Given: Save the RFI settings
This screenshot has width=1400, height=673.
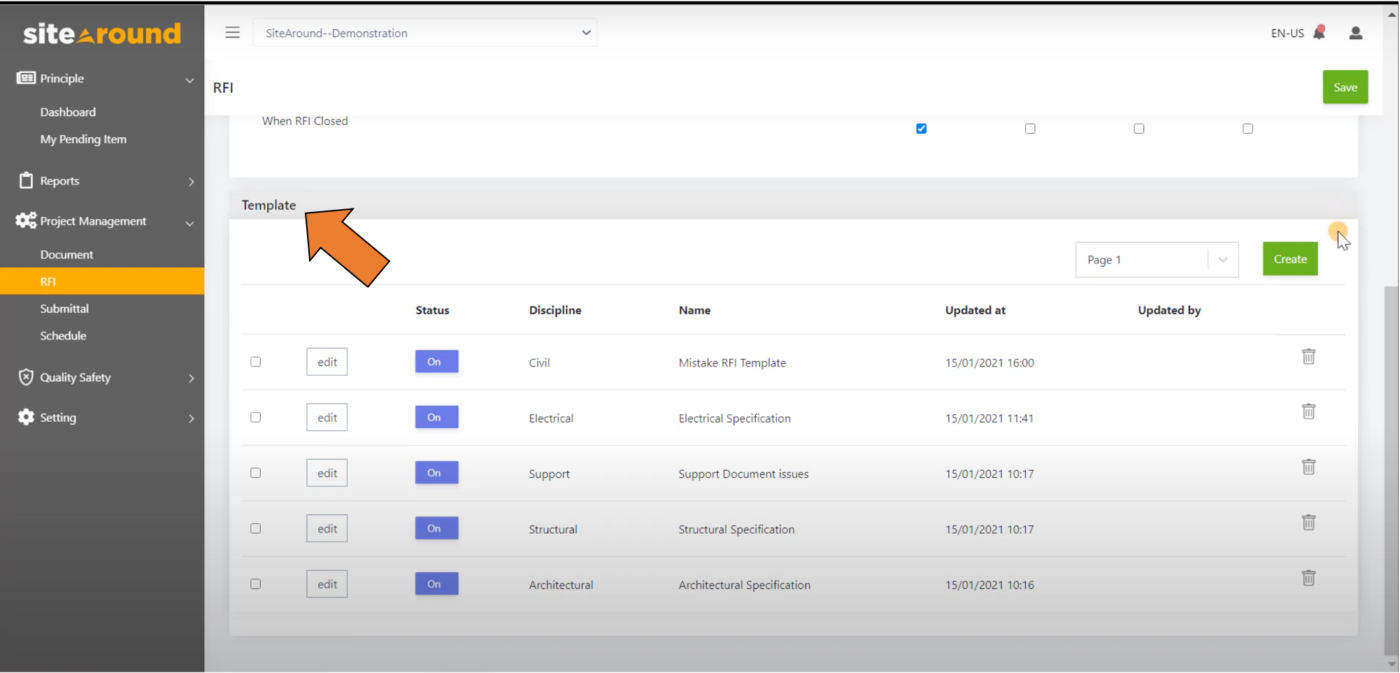Looking at the screenshot, I should [1344, 87].
